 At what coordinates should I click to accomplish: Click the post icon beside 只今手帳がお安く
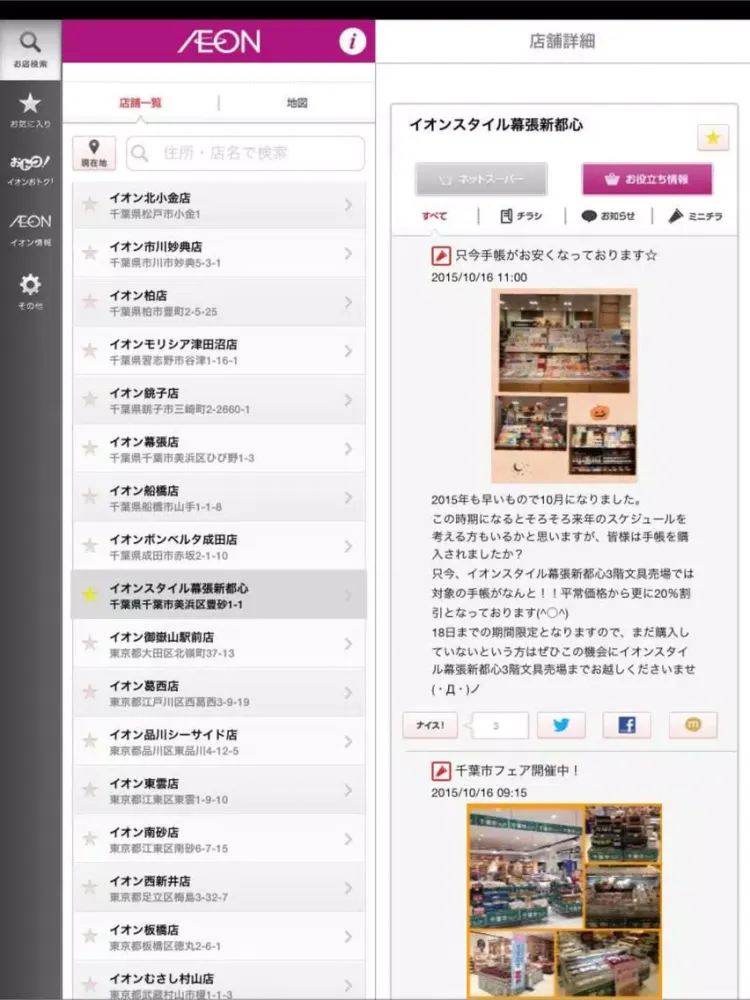441,256
